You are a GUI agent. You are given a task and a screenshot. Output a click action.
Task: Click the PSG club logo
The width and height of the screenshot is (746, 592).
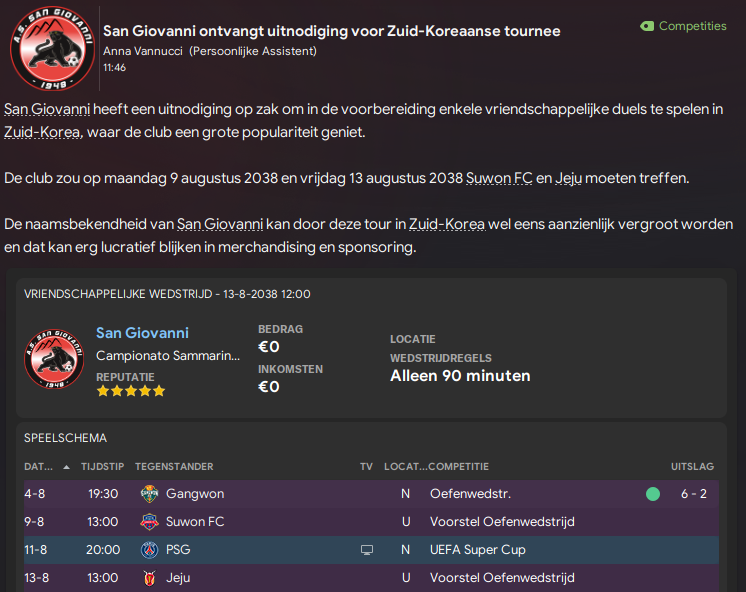149,550
